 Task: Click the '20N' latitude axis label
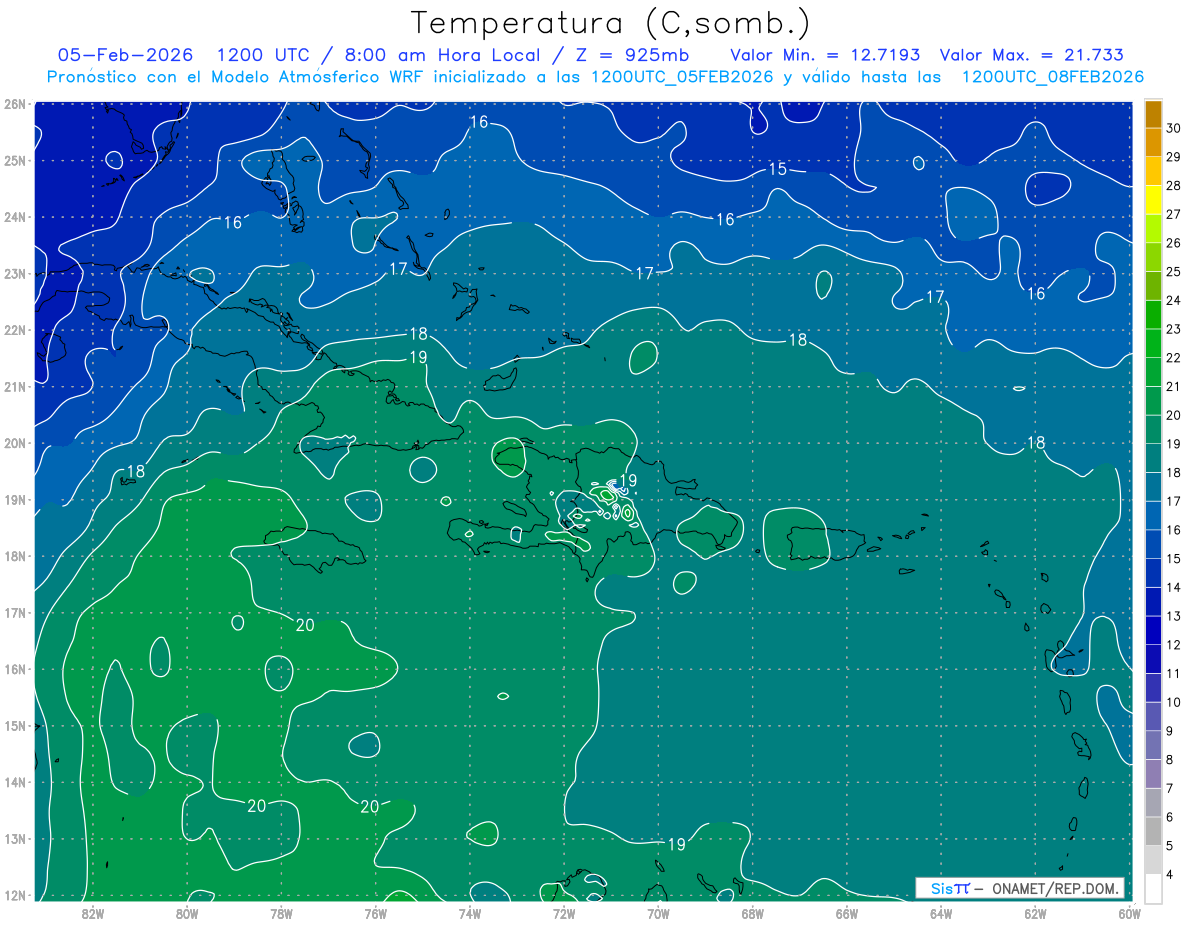(14, 443)
